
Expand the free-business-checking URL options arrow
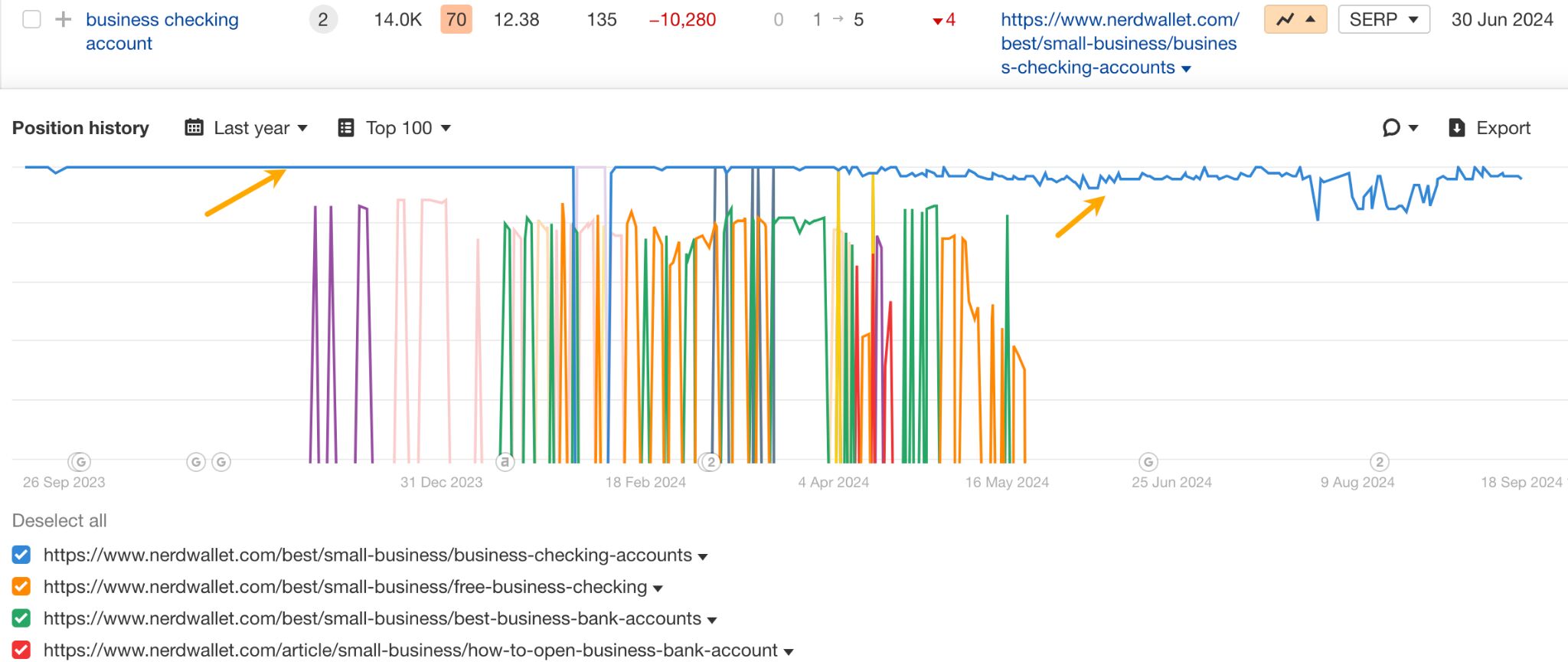(x=657, y=588)
